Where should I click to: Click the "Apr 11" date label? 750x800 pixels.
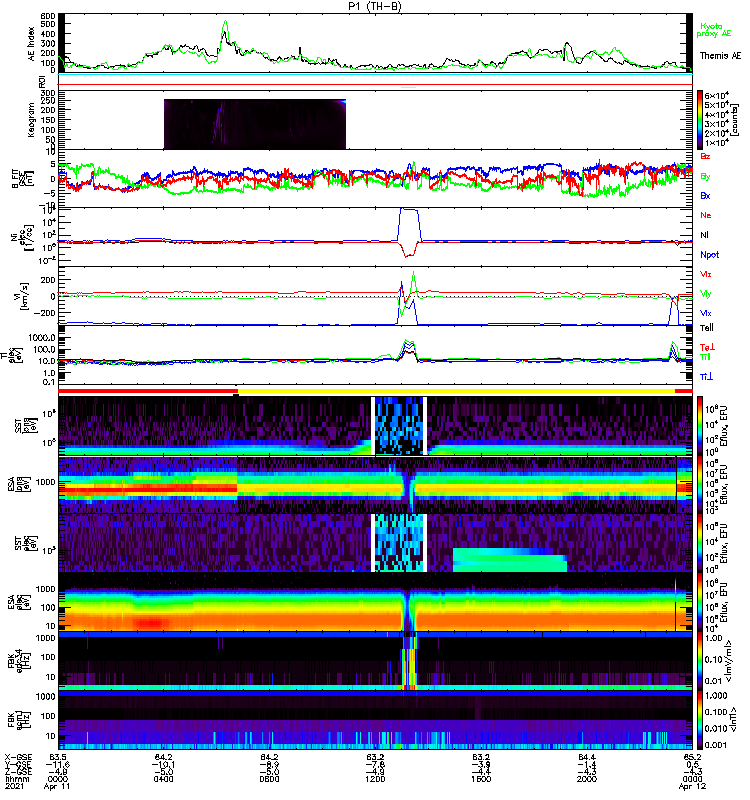pyautogui.click(x=57, y=787)
